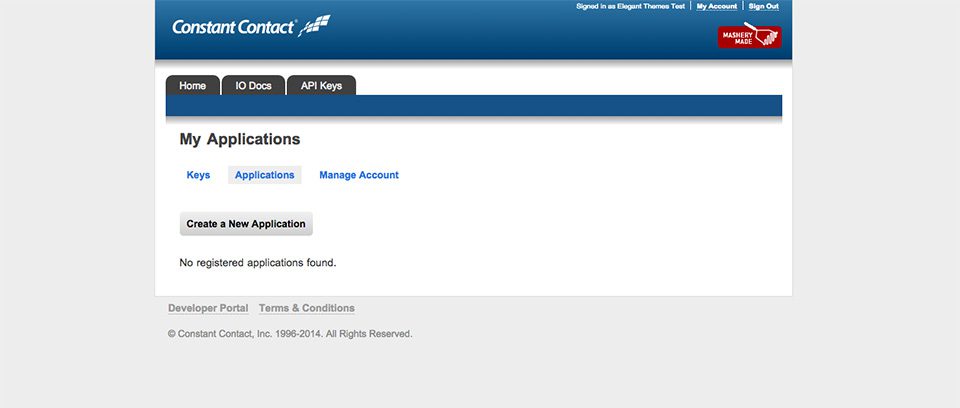This screenshot has width=960, height=408.
Task: Visit the Developer Portal footer link
Action: pos(208,308)
